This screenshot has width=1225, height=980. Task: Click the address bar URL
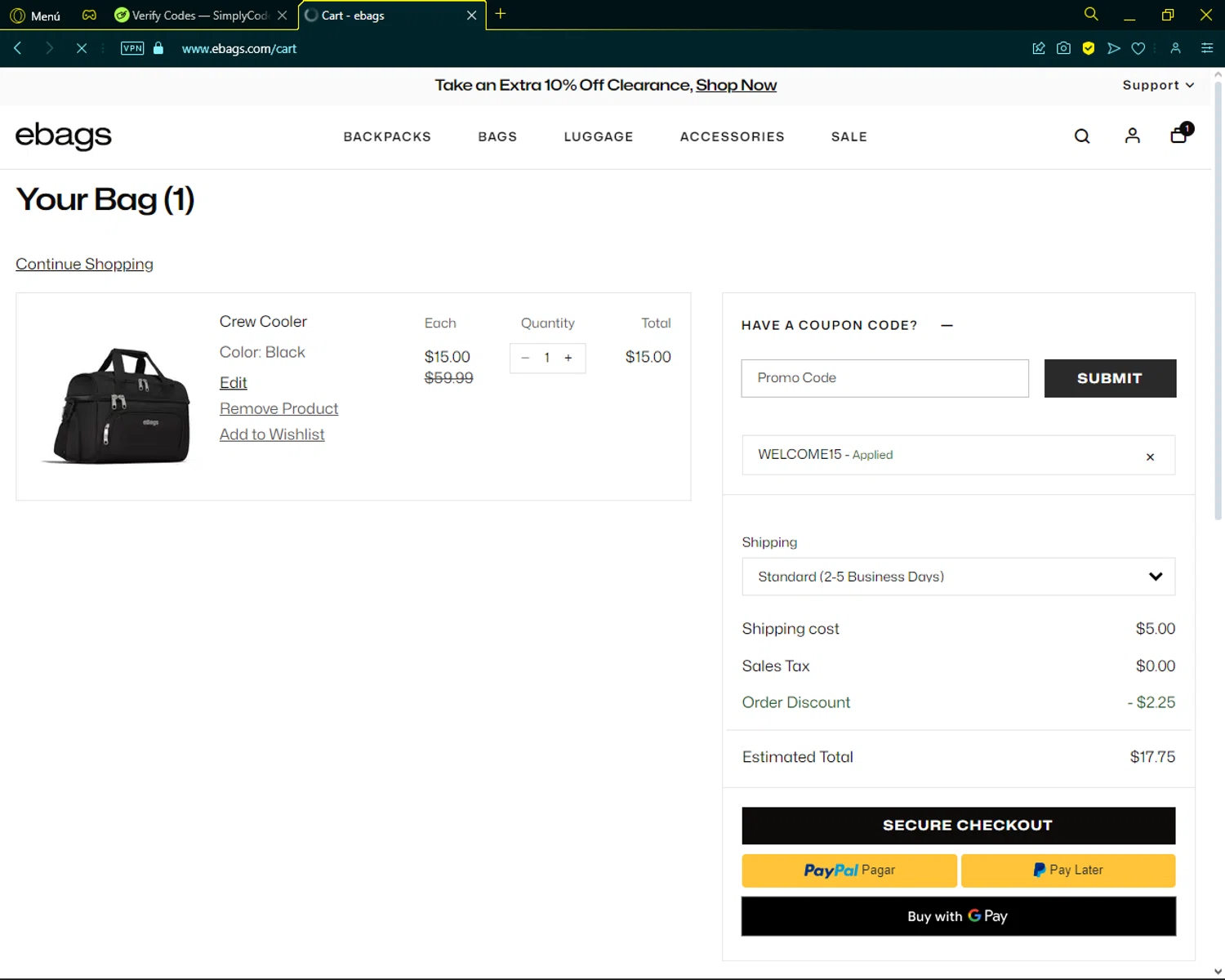238,49
